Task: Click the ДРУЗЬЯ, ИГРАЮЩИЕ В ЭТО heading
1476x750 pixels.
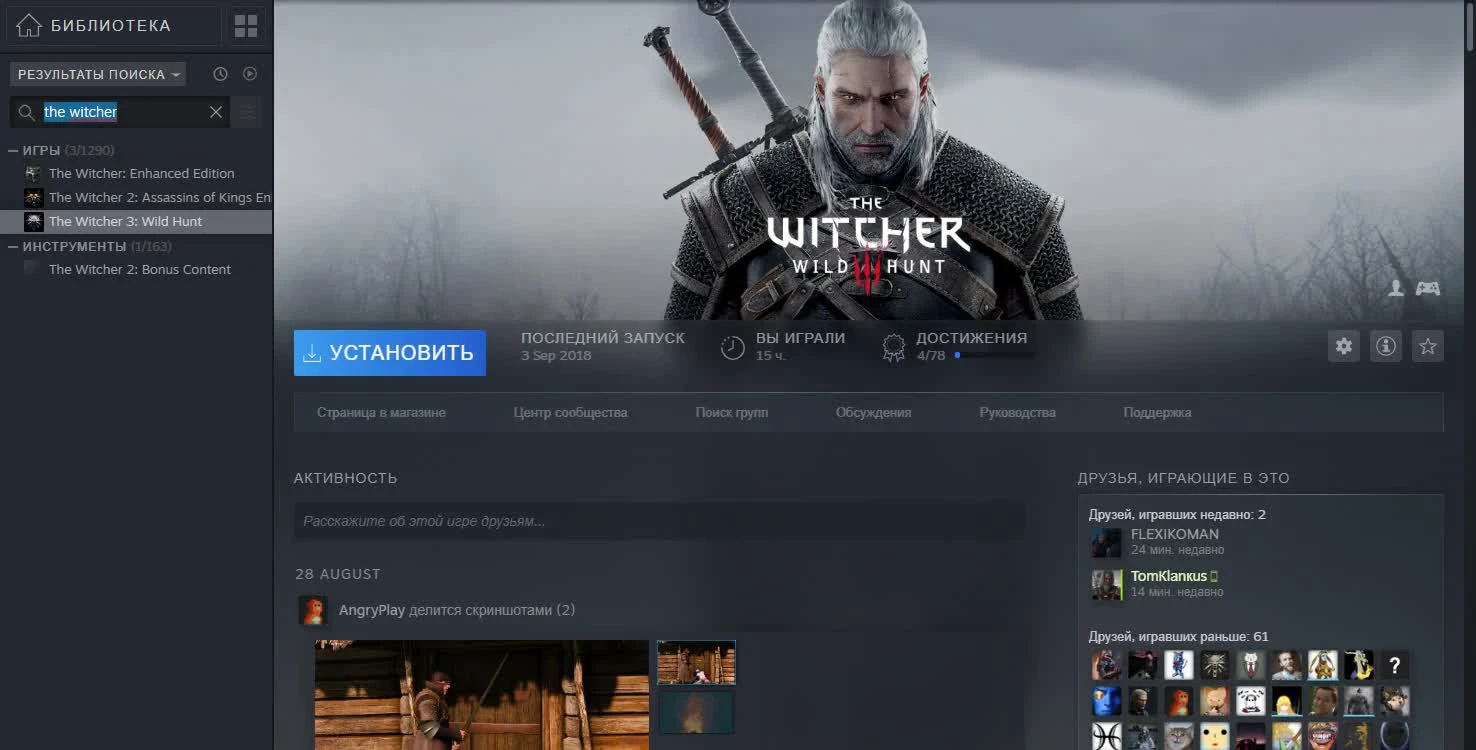Action: [x=1183, y=478]
